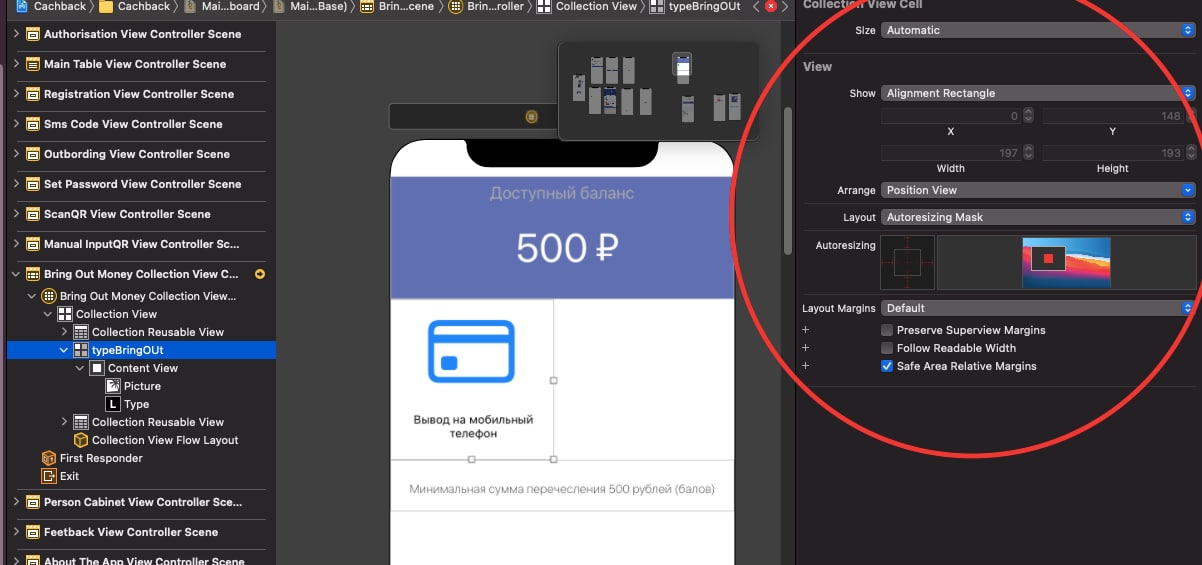The height and width of the screenshot is (565, 1202).
Task: Collapse the Bring Out Money Collection View scene
Action: pyautogui.click(x=17, y=274)
